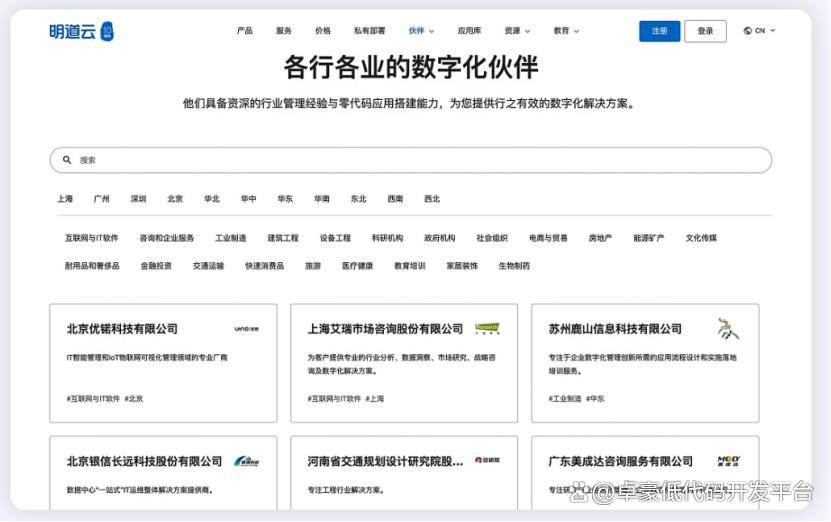Image resolution: width=831 pixels, height=522 pixels.
Task: Filter by region 上海
Action: pos(65,199)
